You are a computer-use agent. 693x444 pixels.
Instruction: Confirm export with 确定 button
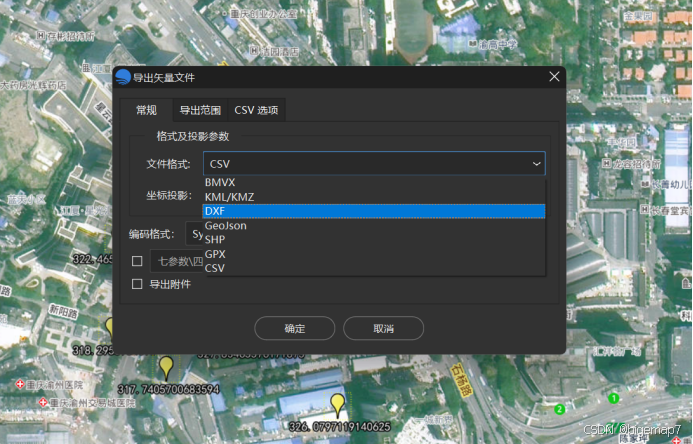[x=294, y=328]
